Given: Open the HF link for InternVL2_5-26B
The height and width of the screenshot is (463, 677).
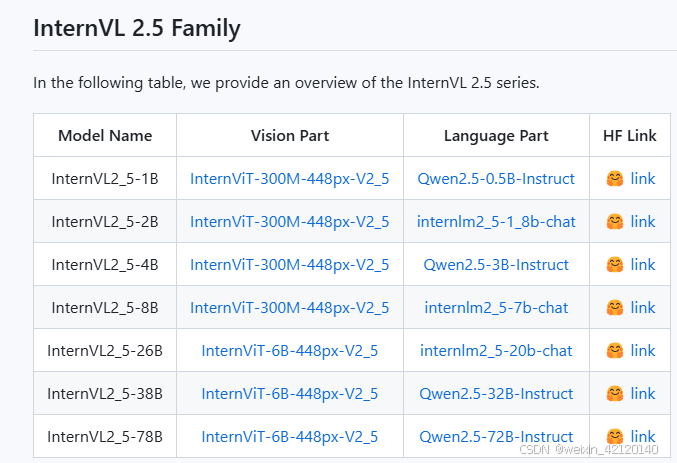Looking at the screenshot, I should tap(643, 351).
